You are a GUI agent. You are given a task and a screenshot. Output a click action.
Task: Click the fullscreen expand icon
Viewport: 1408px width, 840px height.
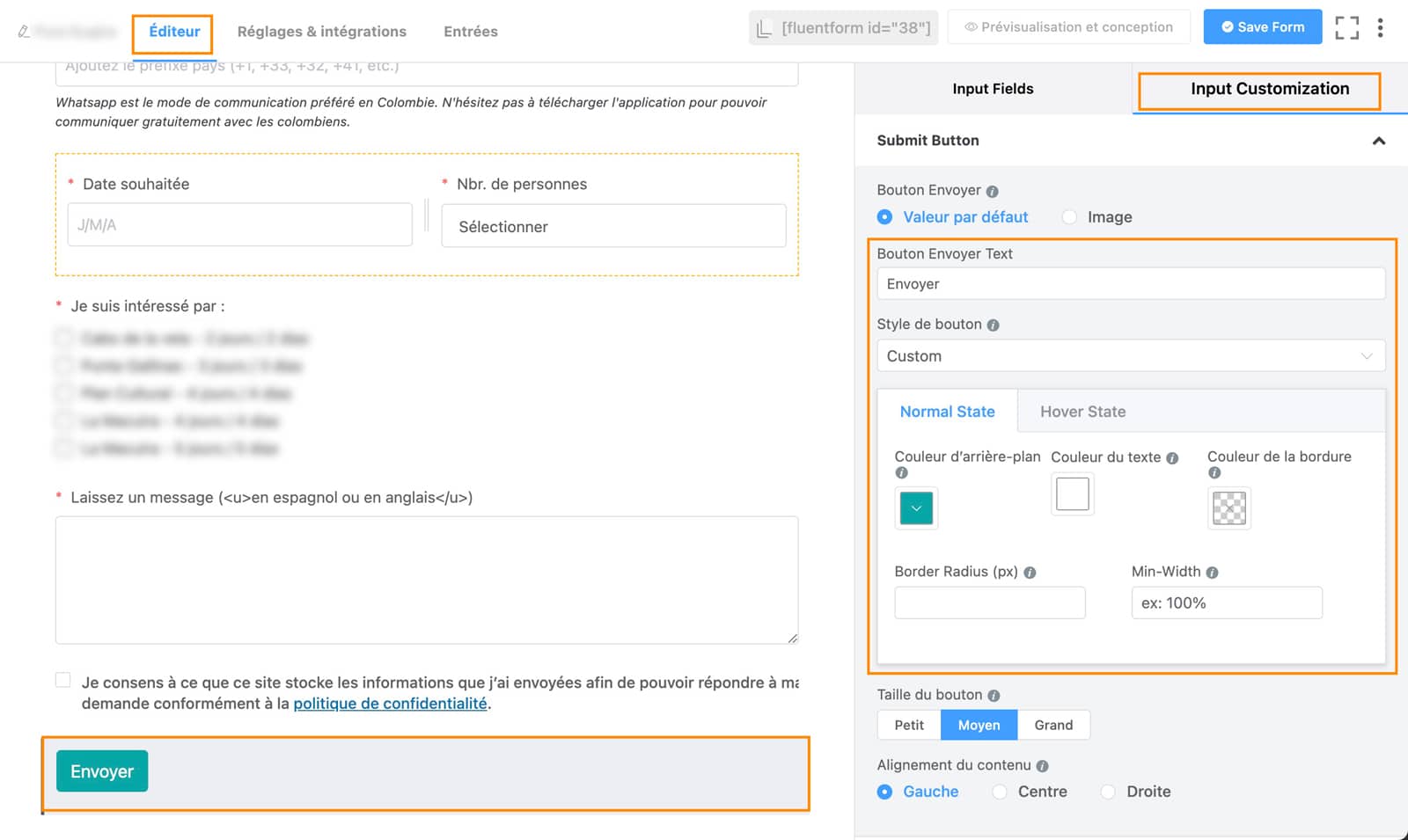coord(1346,27)
